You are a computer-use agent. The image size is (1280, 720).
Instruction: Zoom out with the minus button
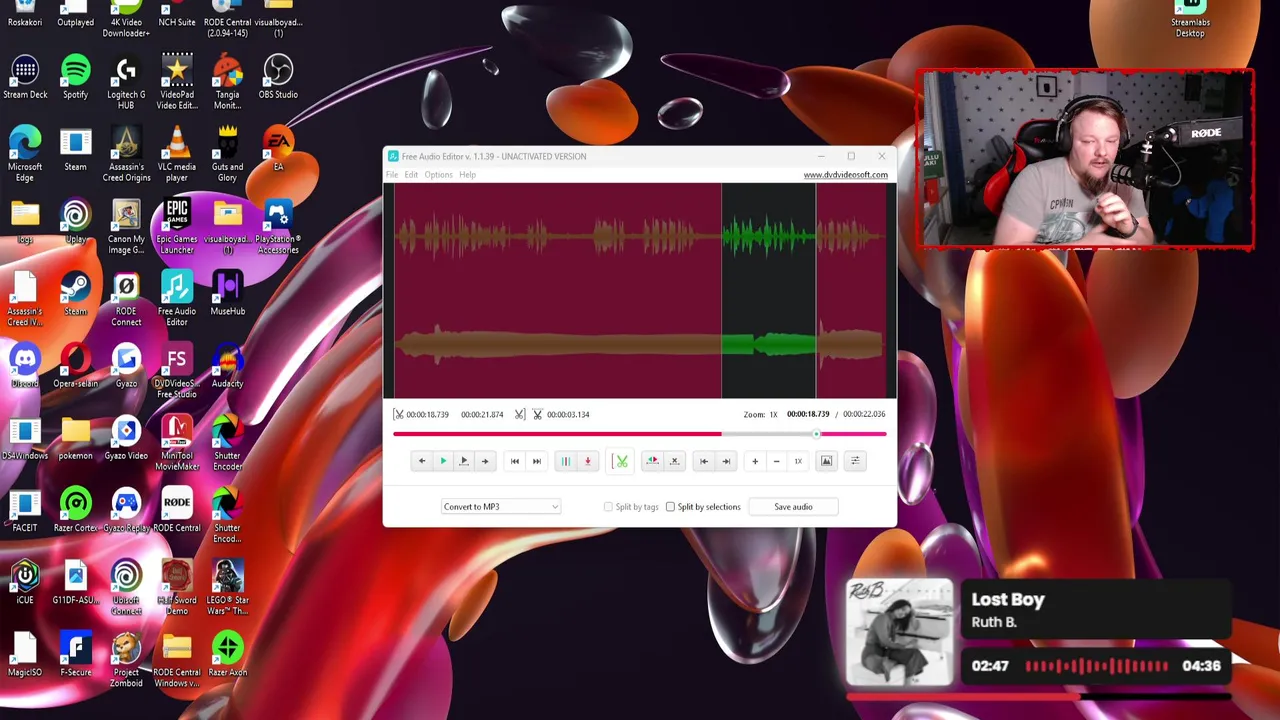pyautogui.click(x=776, y=461)
